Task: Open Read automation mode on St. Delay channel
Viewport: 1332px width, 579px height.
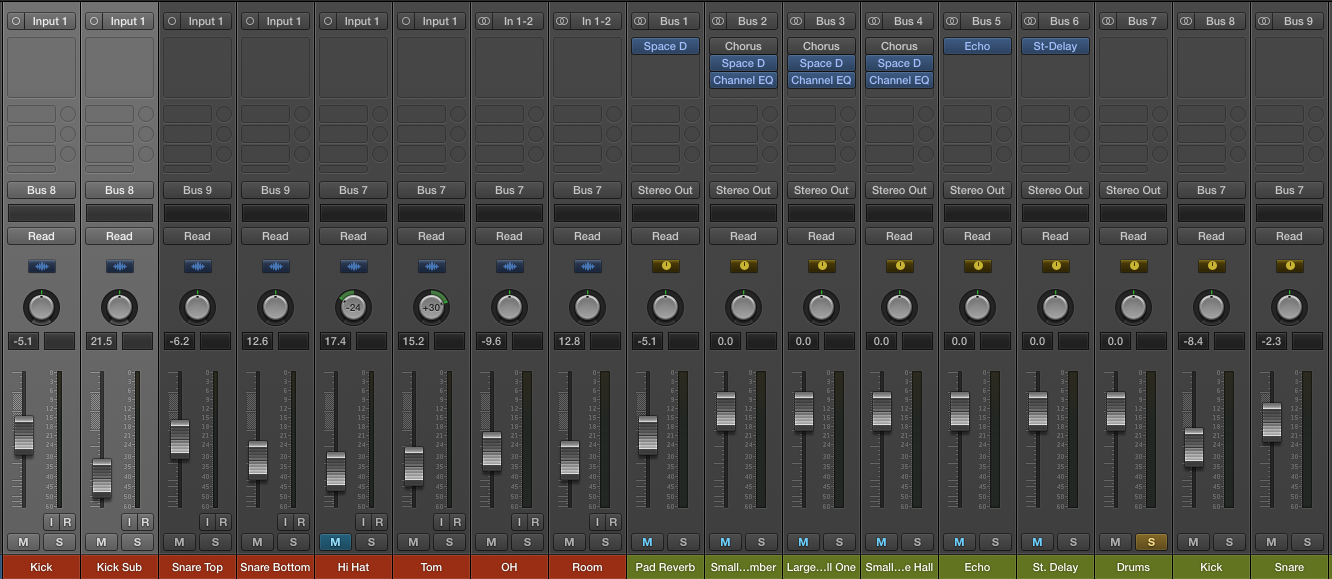Action: 1055,236
